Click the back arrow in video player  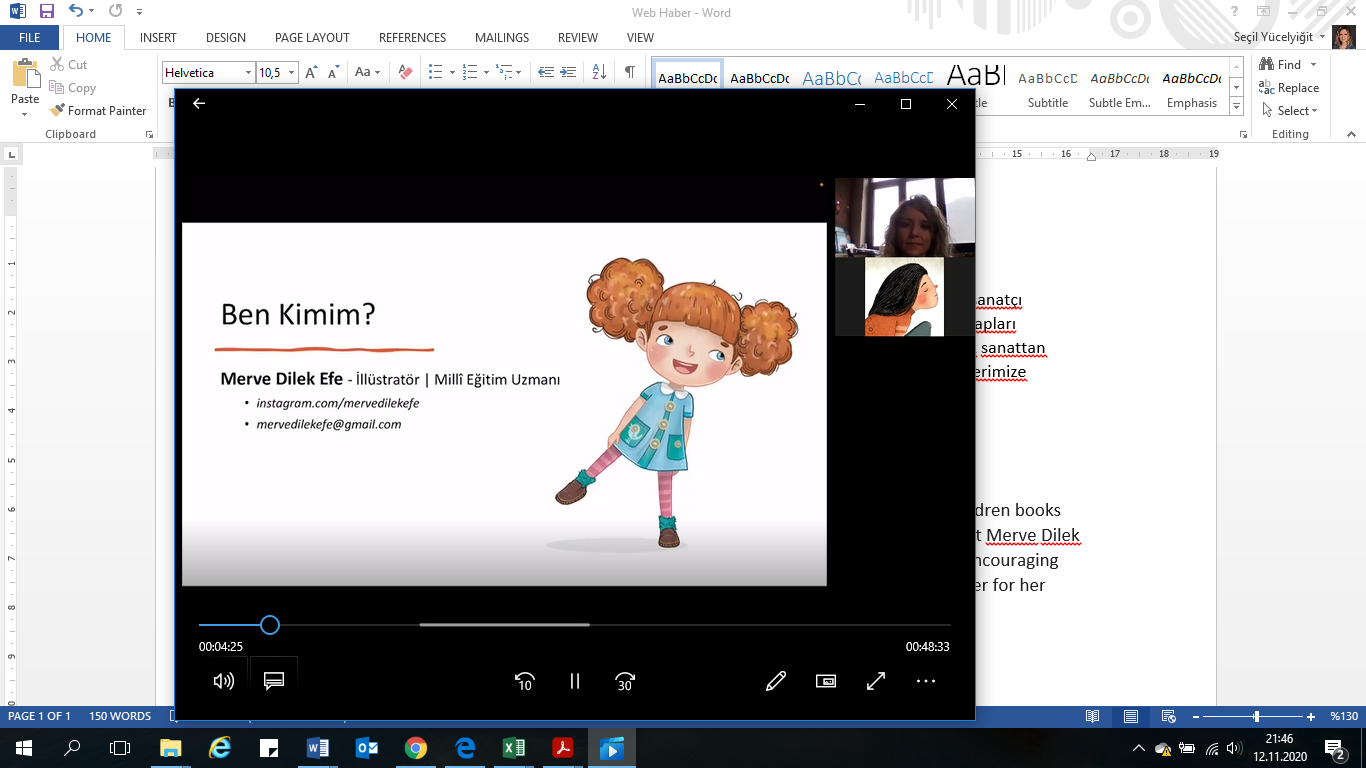[199, 104]
